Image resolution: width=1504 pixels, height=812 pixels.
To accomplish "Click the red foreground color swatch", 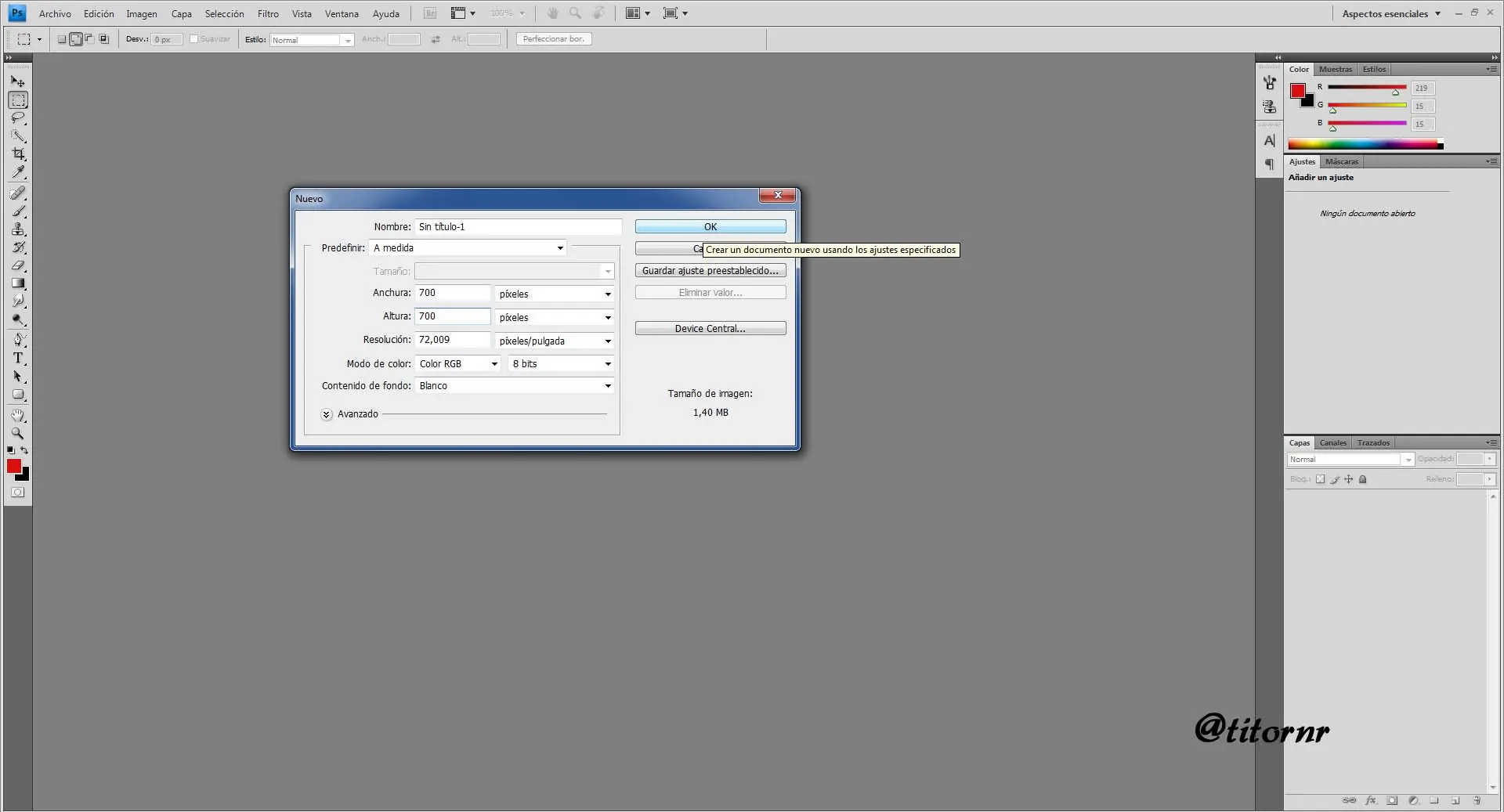I will point(13,467).
